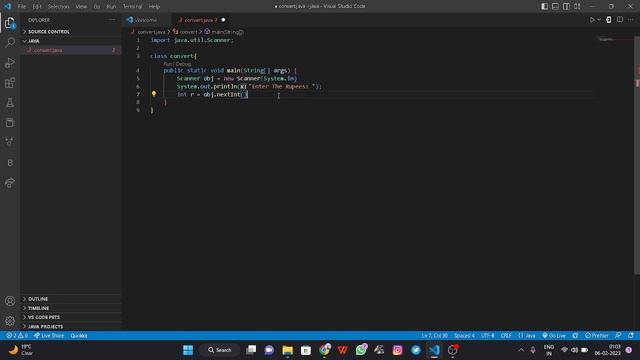Open editor More Actions ellipsis
Viewport: 640px width, 360px height.
point(631,20)
